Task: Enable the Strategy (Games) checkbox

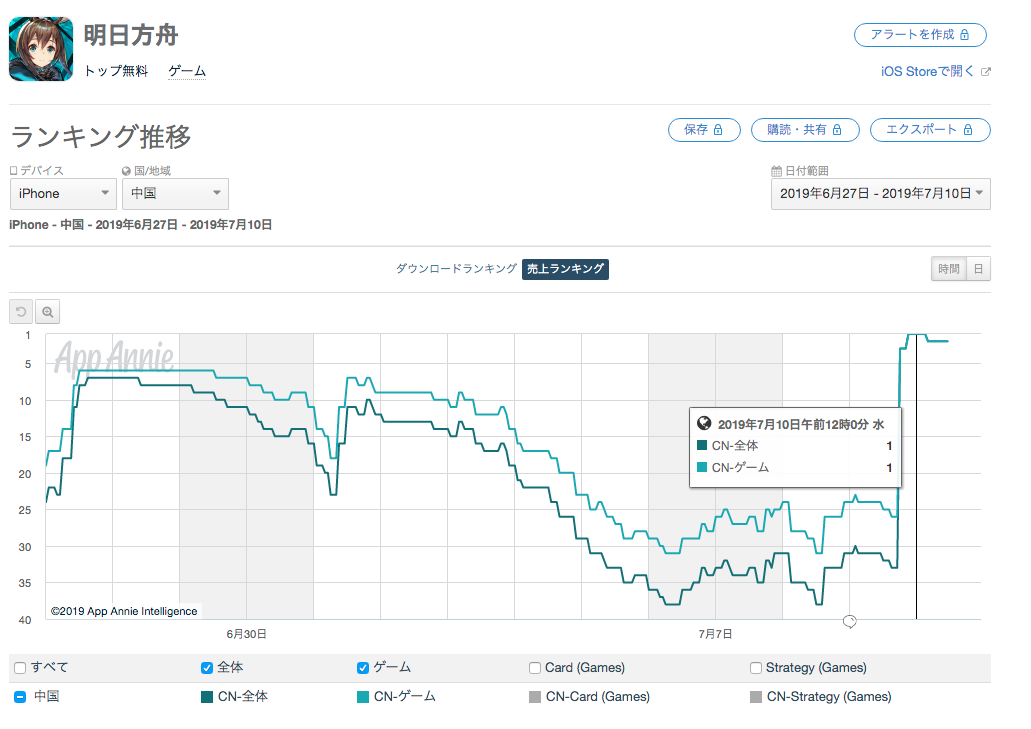Action: [755, 668]
